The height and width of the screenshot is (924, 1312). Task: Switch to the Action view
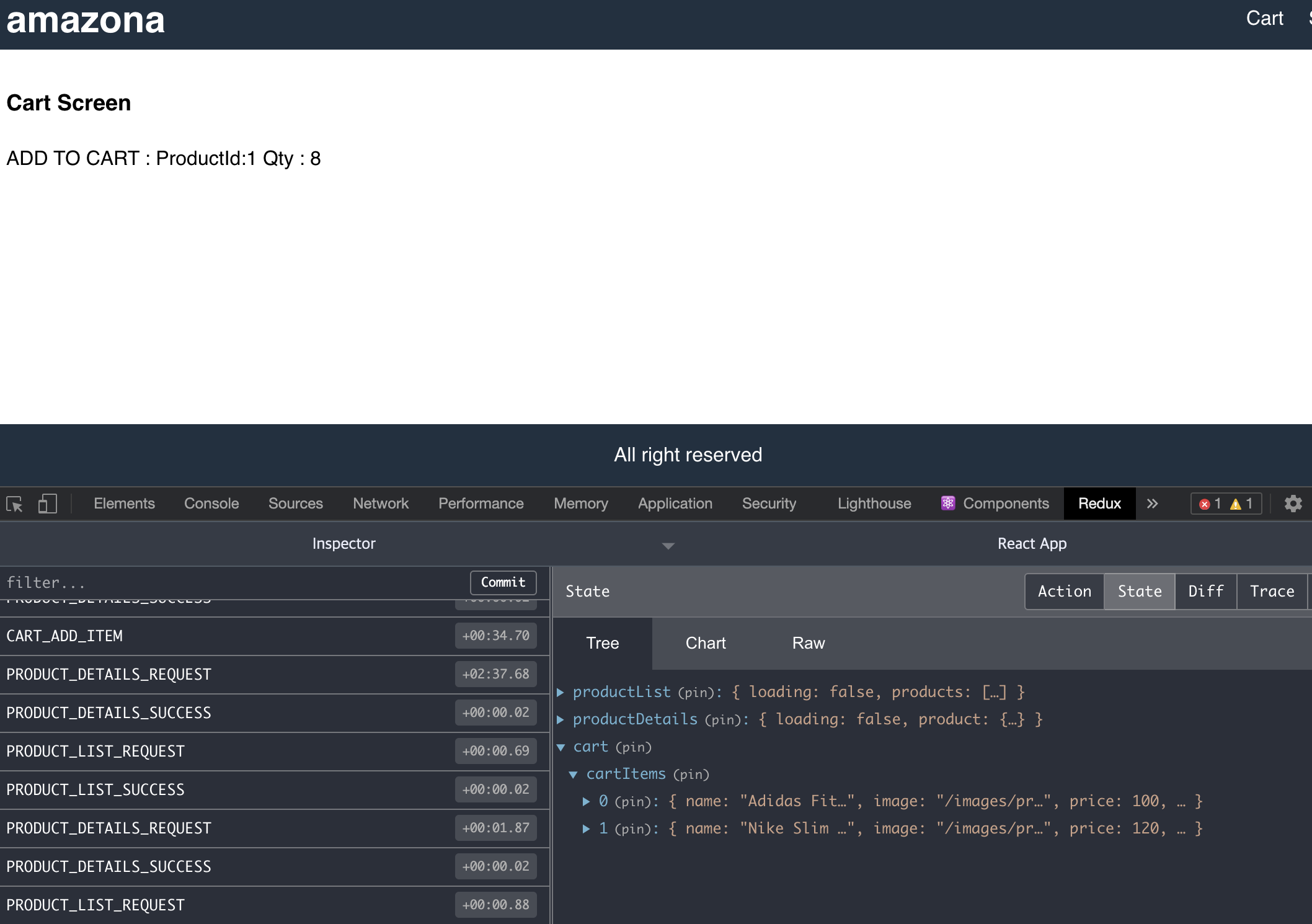click(x=1064, y=592)
